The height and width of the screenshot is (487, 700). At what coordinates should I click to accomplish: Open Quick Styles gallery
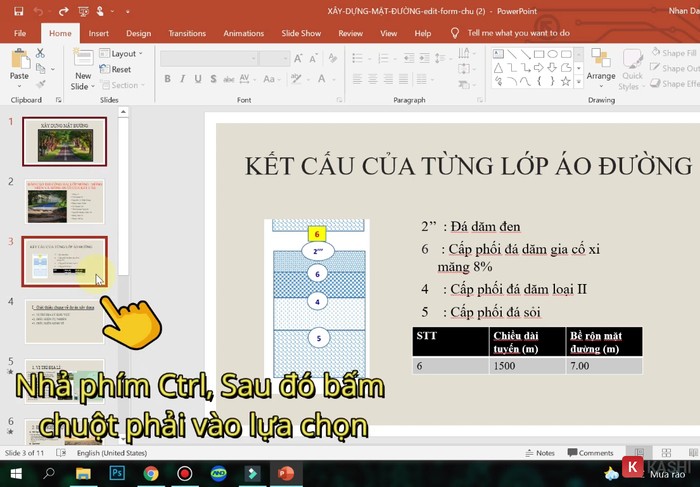(x=632, y=69)
